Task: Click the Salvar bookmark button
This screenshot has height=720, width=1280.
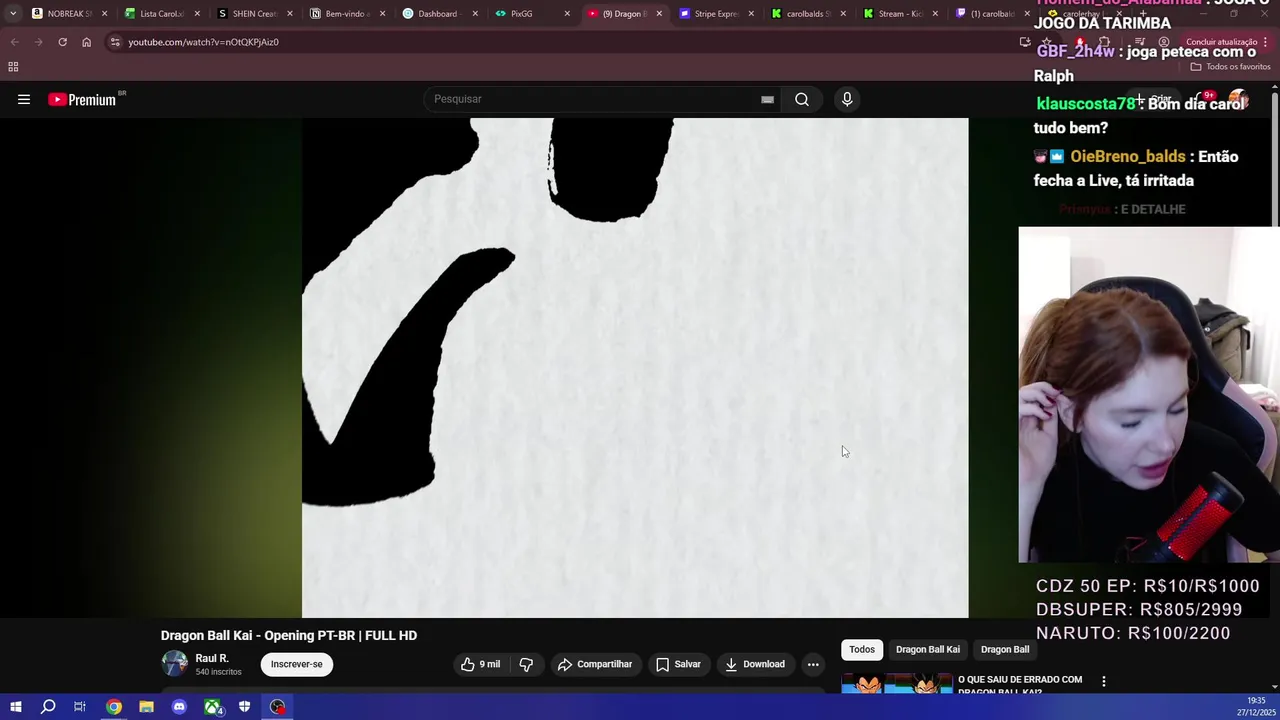Action: click(x=678, y=664)
